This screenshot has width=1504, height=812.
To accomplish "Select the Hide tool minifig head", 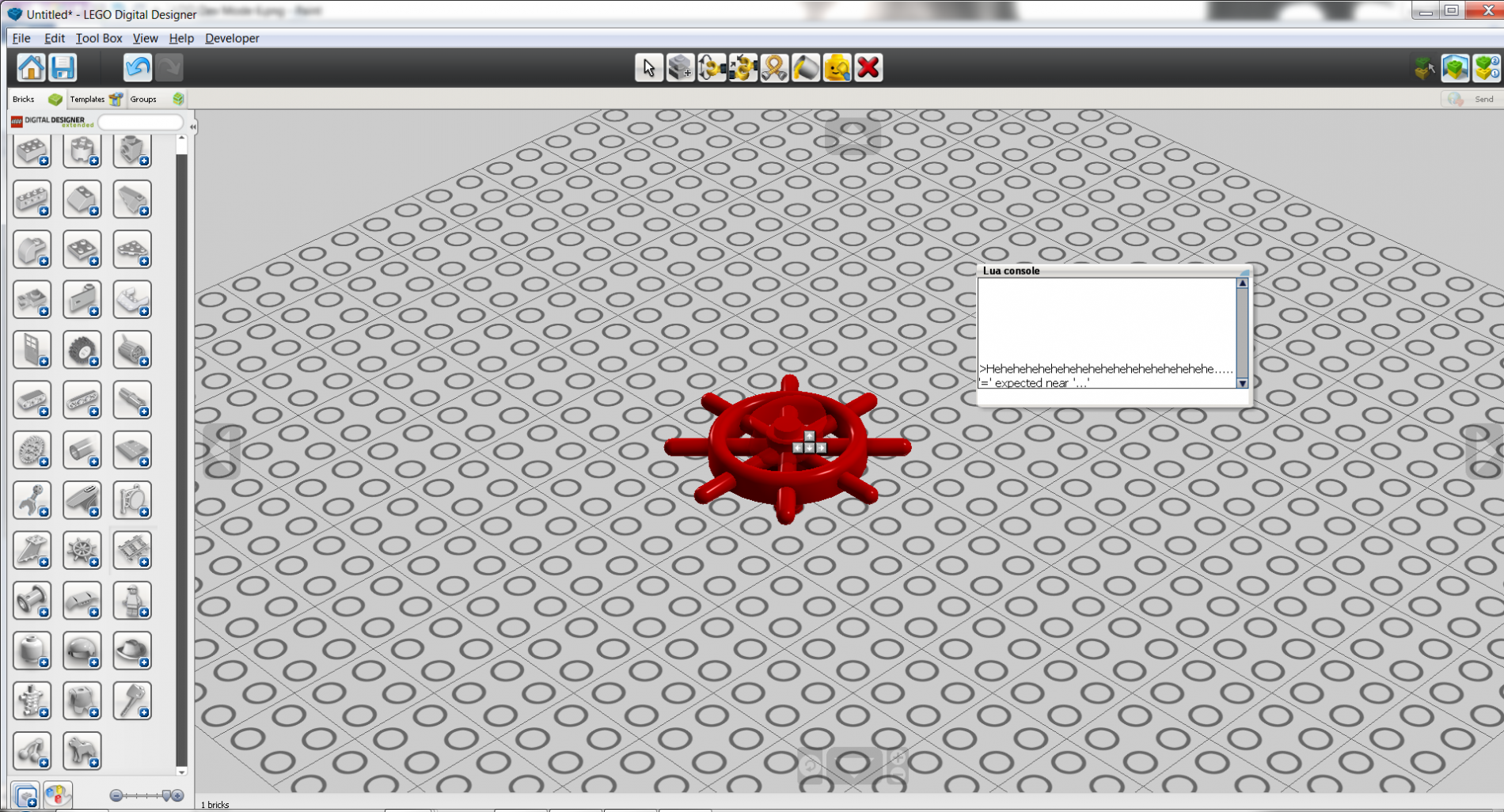I will coord(837,68).
